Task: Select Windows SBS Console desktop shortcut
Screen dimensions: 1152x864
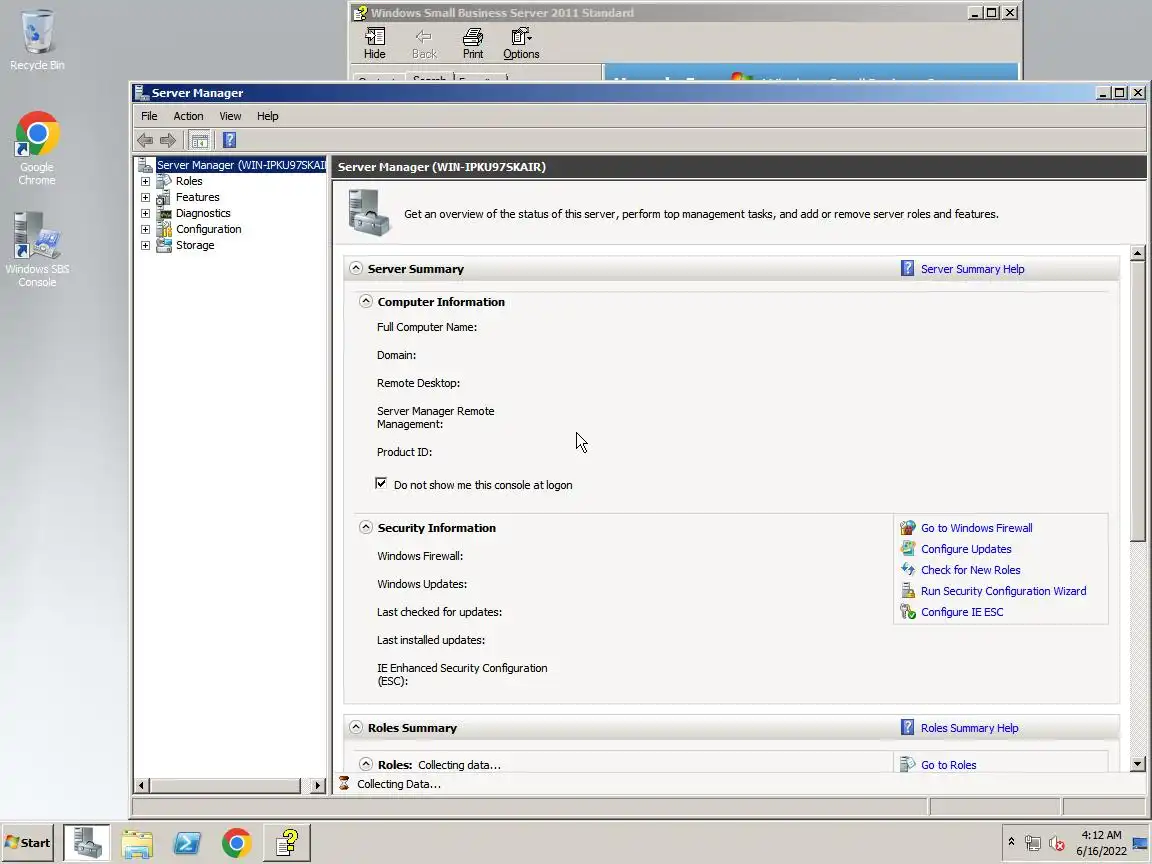Action: click(x=37, y=249)
